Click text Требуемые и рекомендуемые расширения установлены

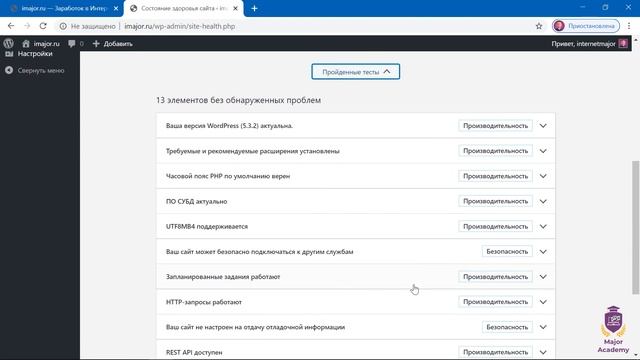[x=253, y=151]
